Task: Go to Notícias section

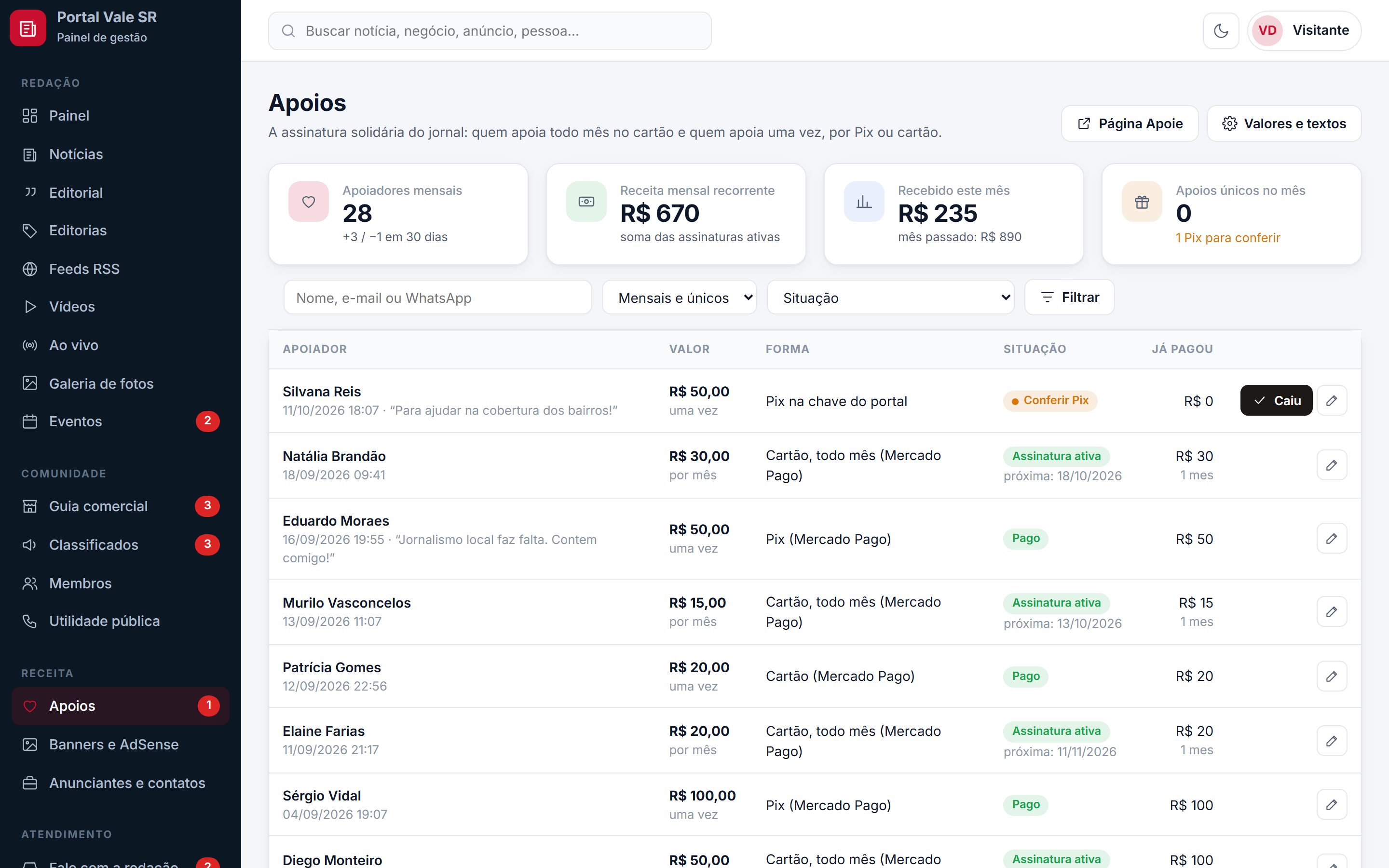Action: click(x=121, y=154)
